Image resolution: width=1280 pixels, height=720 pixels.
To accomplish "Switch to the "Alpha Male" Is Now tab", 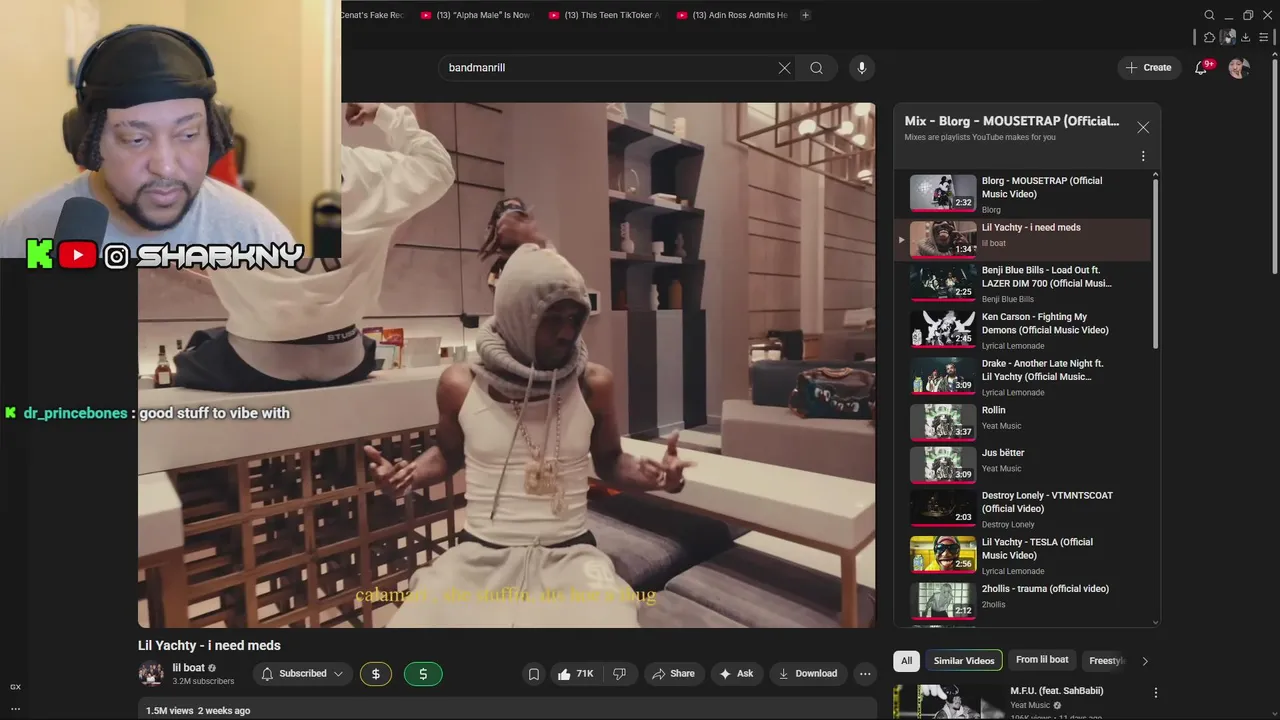I will click(x=476, y=15).
